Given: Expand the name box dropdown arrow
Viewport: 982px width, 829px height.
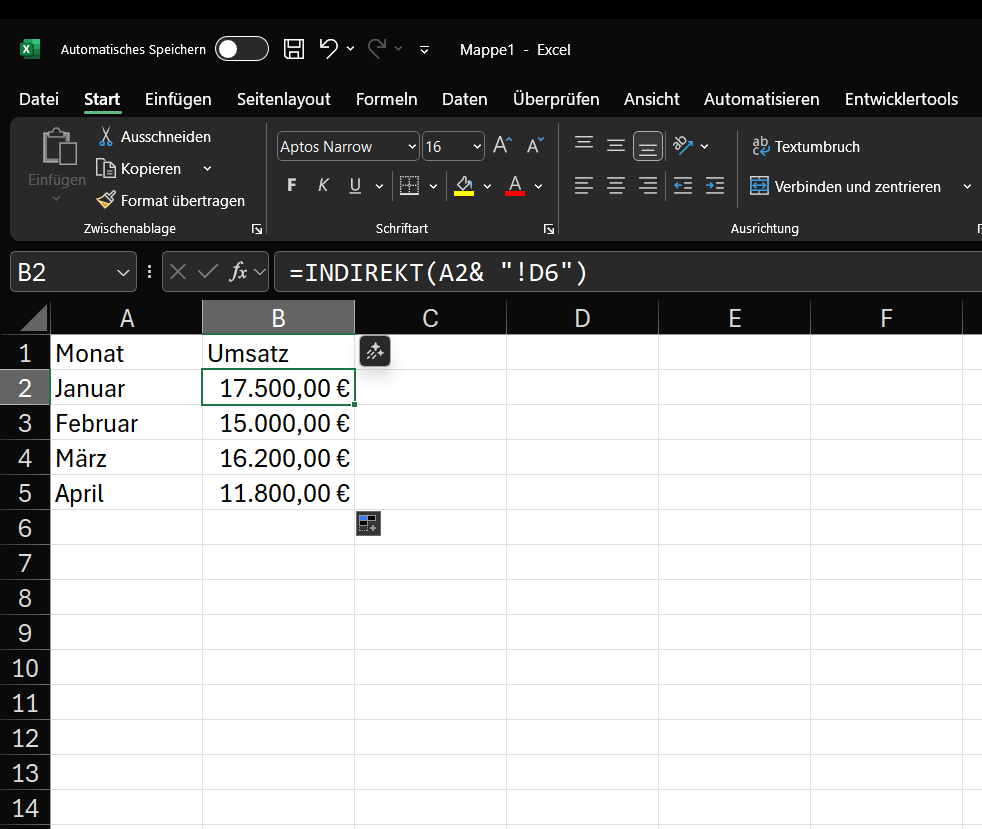Looking at the screenshot, I should coord(124,272).
